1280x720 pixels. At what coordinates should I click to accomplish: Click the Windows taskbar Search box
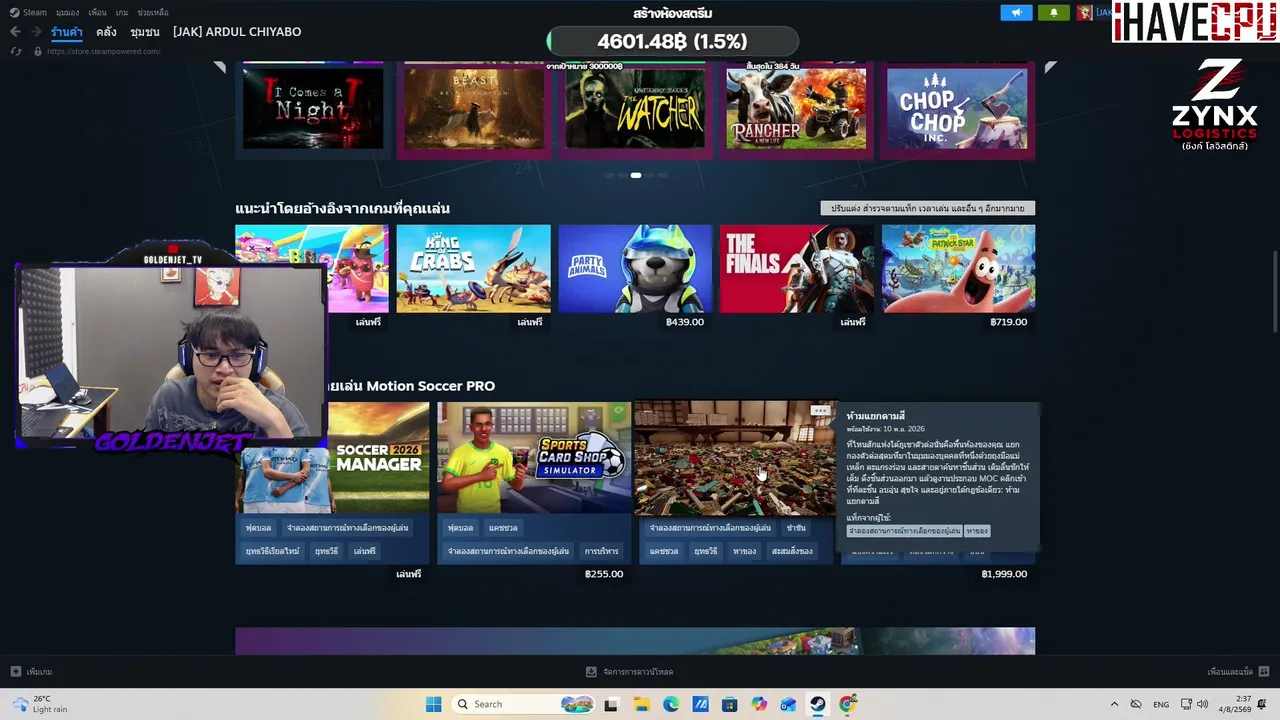click(521, 704)
